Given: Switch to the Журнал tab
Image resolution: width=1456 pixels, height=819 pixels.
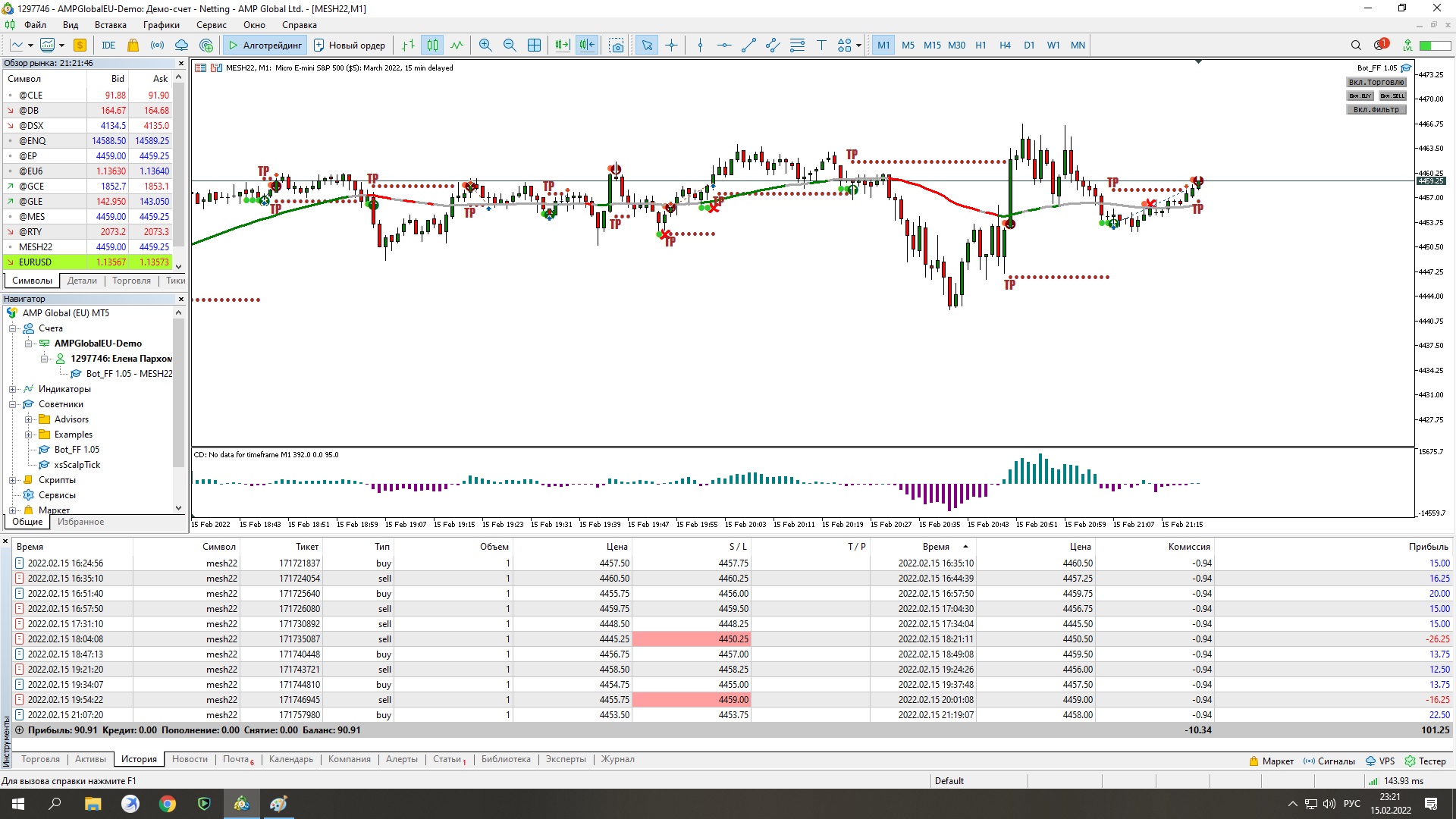Looking at the screenshot, I should pyautogui.click(x=617, y=759).
